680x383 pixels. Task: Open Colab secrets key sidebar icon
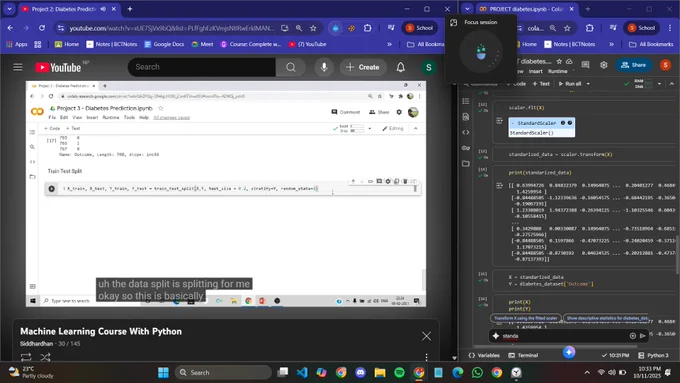coord(466,148)
